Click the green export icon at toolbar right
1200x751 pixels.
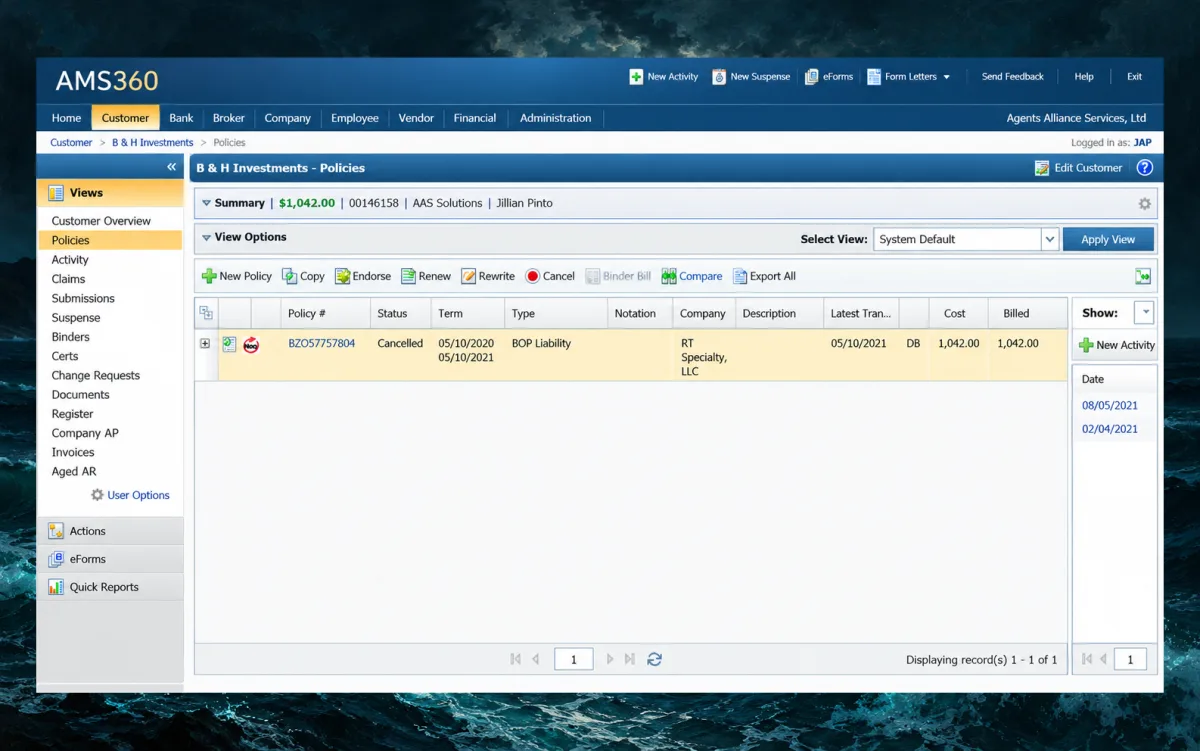(x=1143, y=277)
